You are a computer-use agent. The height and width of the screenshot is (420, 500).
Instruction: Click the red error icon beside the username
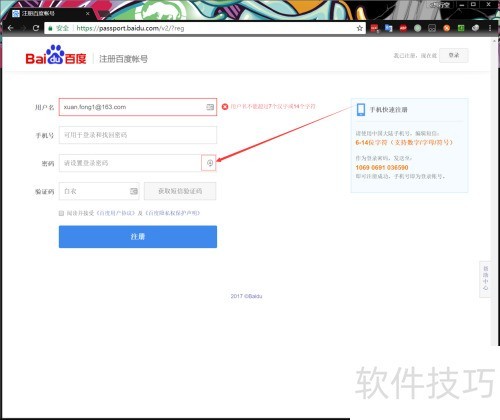click(225, 107)
